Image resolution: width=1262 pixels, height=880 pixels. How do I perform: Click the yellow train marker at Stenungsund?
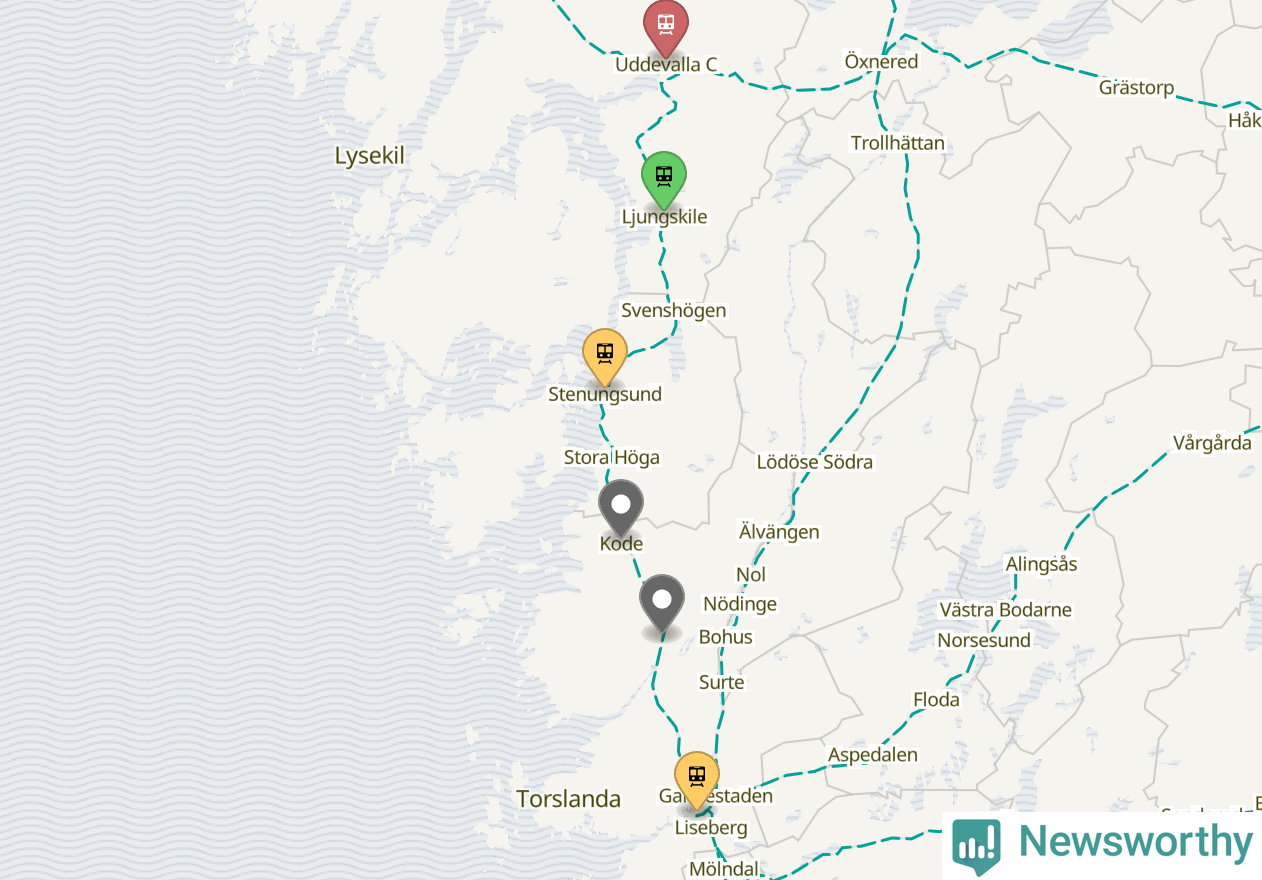605,356
